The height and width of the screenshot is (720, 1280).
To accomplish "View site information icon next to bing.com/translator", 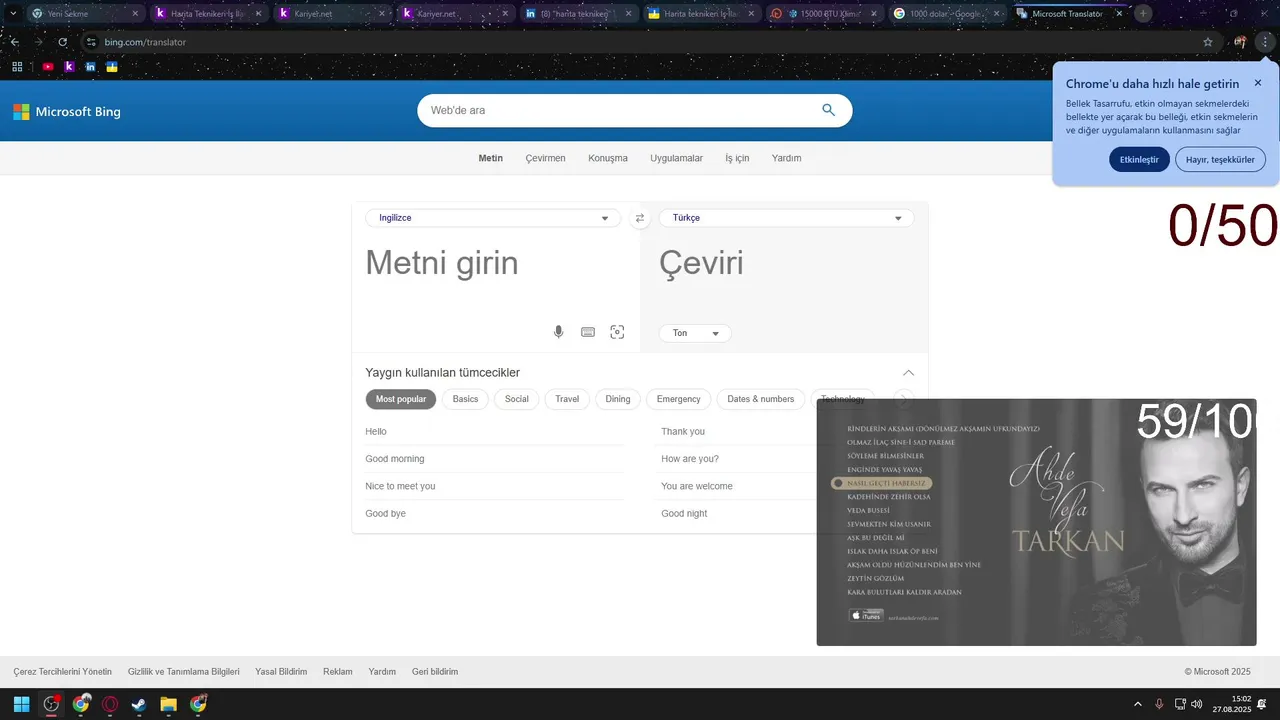I will coord(91,42).
